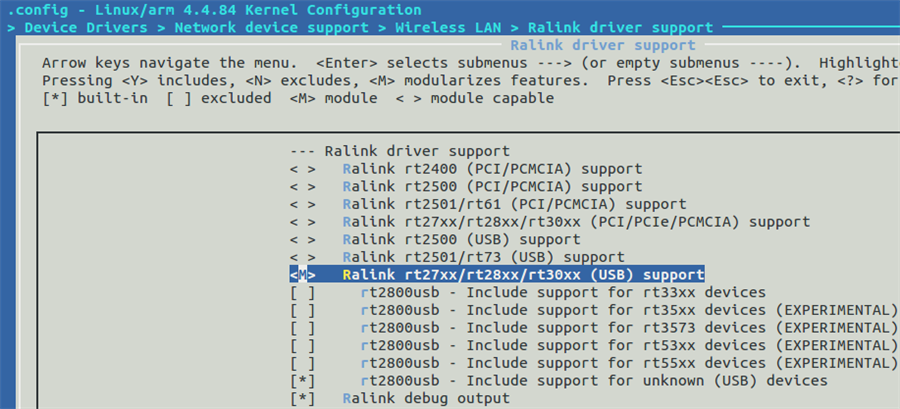The height and width of the screenshot is (409, 900).
Task: Toggle the rt2501/rt61 (PCI/PCMCIA) module selector
Action: pos(302,204)
